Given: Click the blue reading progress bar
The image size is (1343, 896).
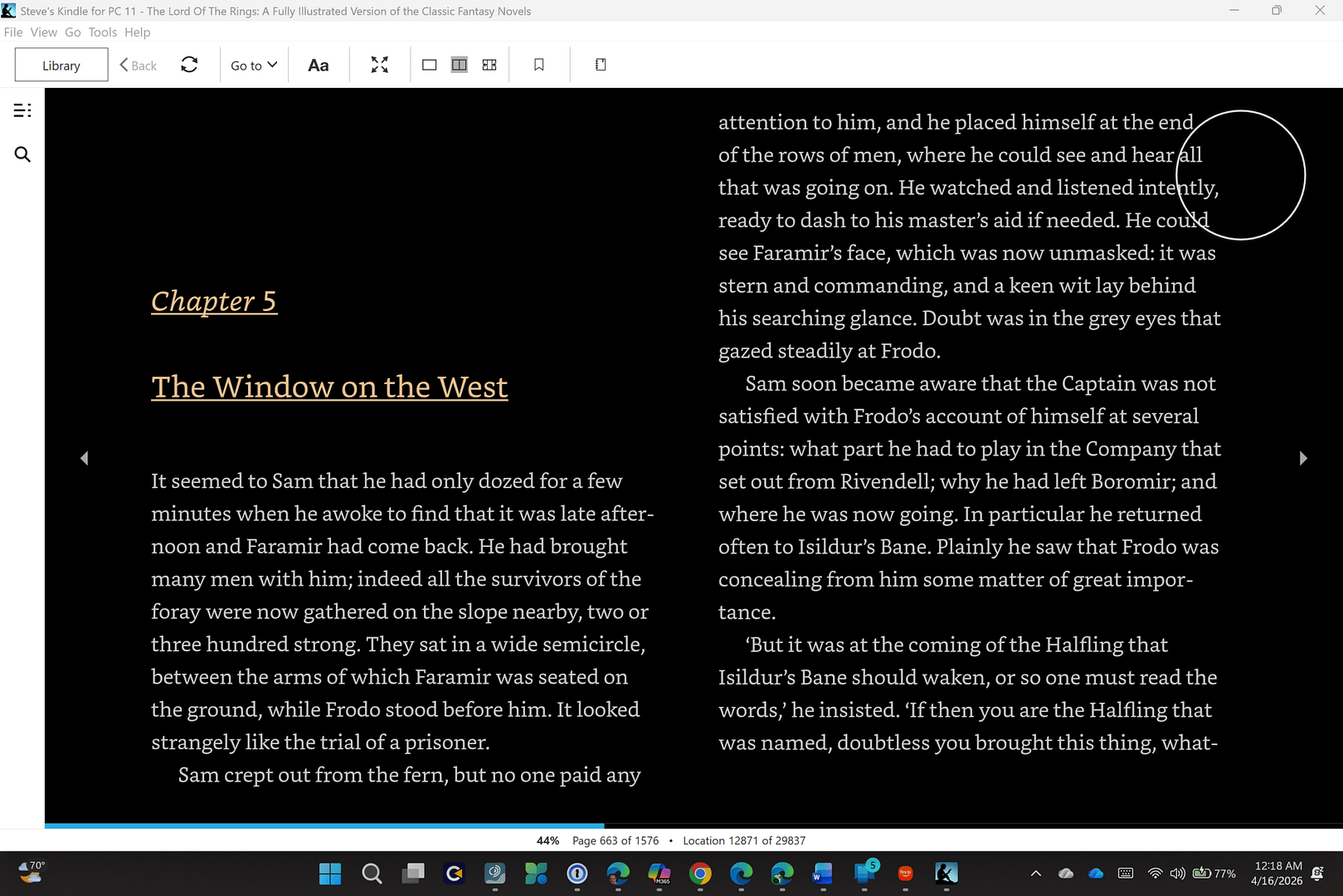Looking at the screenshot, I should tap(324, 825).
